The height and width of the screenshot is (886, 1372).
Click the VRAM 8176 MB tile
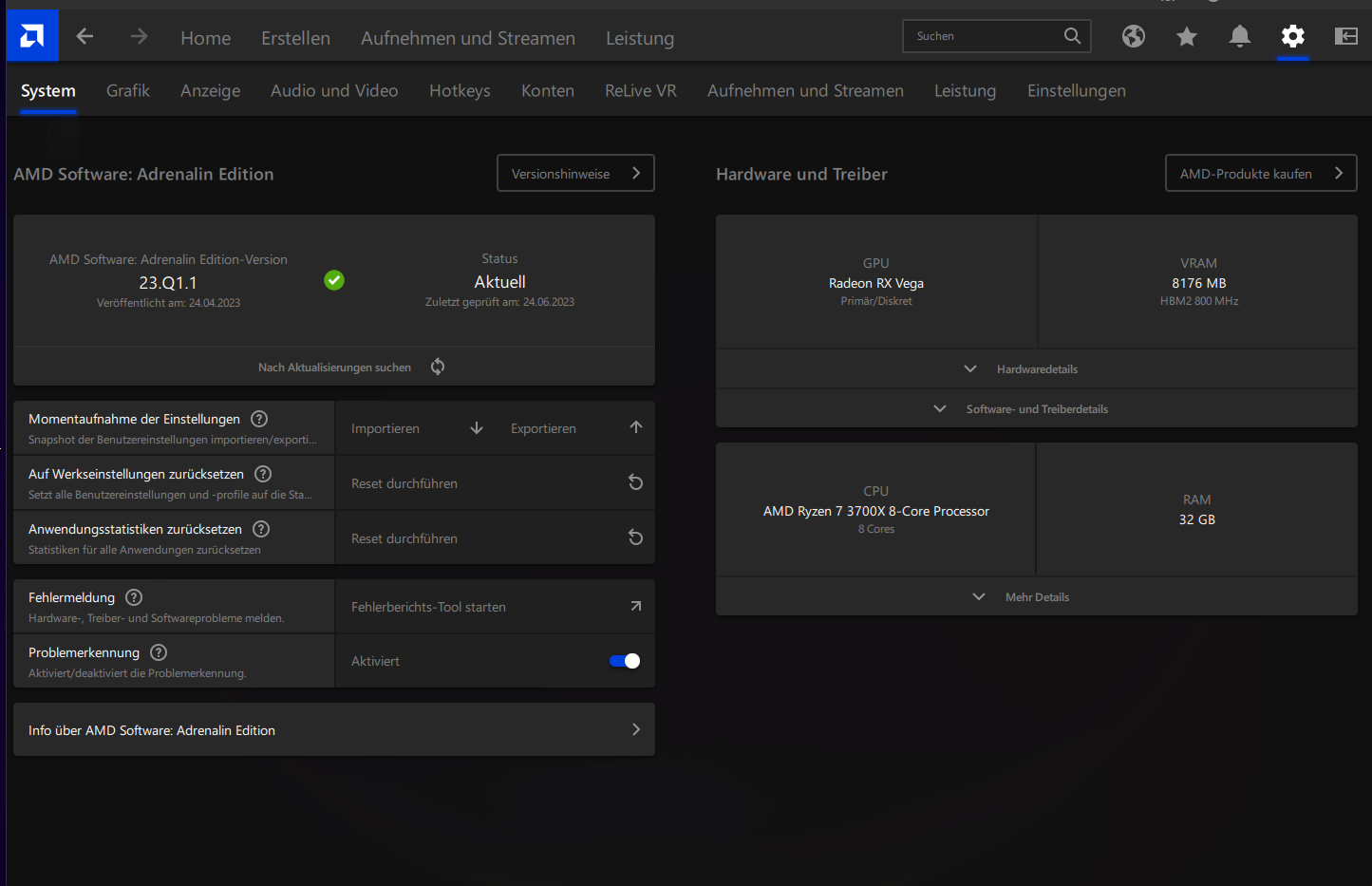coord(1198,281)
